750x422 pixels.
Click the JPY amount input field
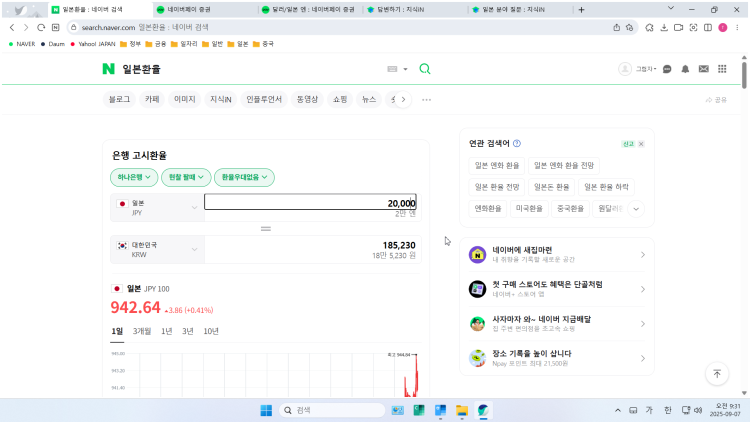click(x=310, y=202)
